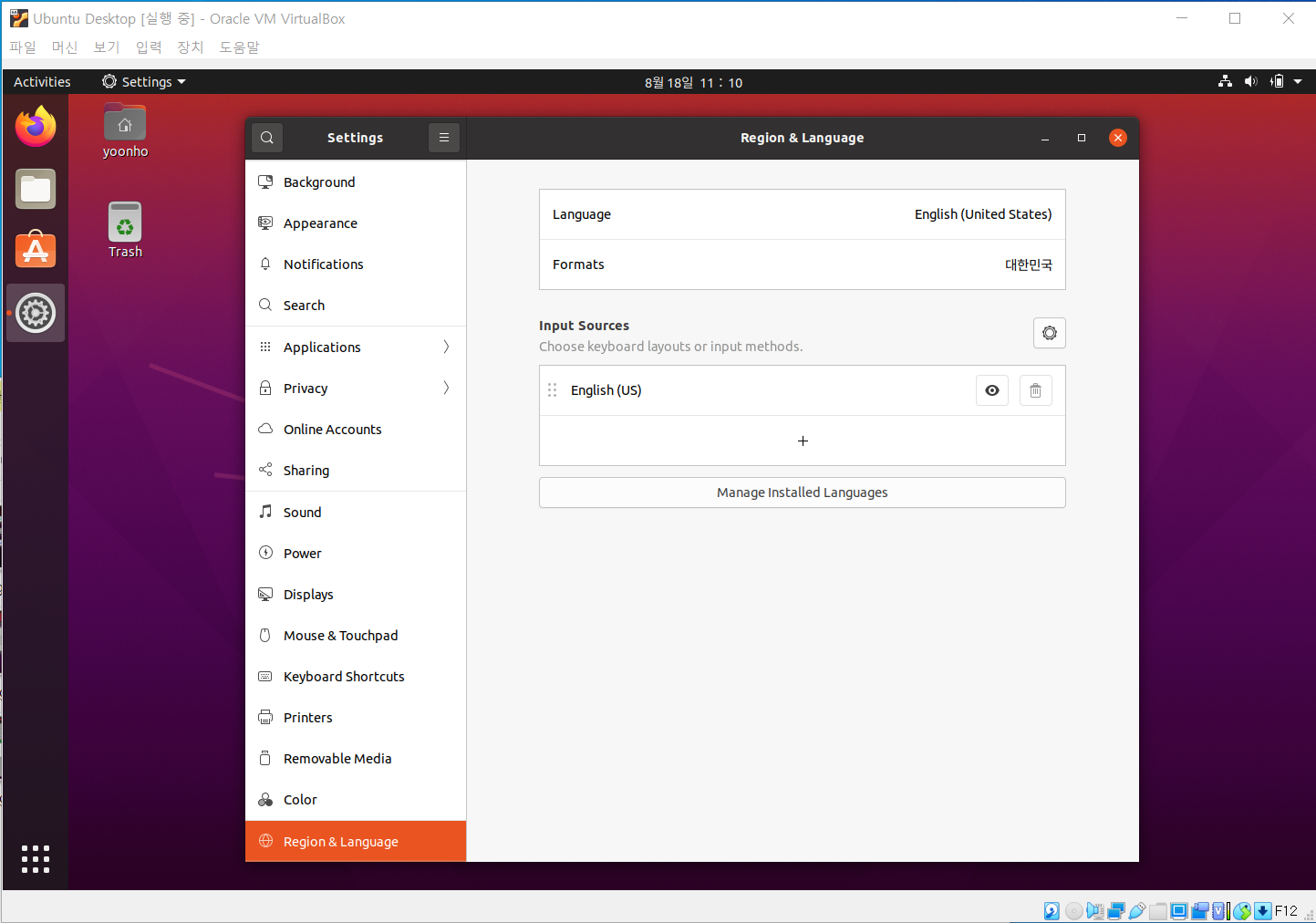Click Manage Installed Languages

click(x=803, y=493)
